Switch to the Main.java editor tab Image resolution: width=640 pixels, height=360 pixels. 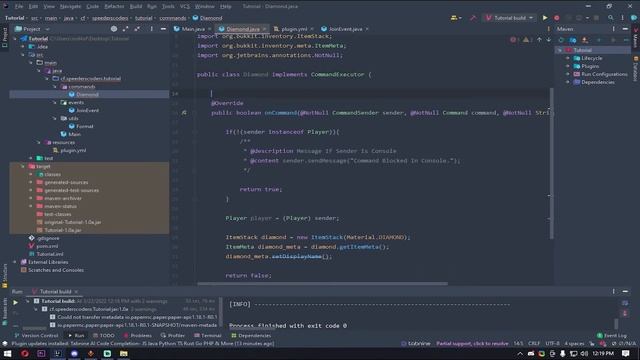click(192, 29)
